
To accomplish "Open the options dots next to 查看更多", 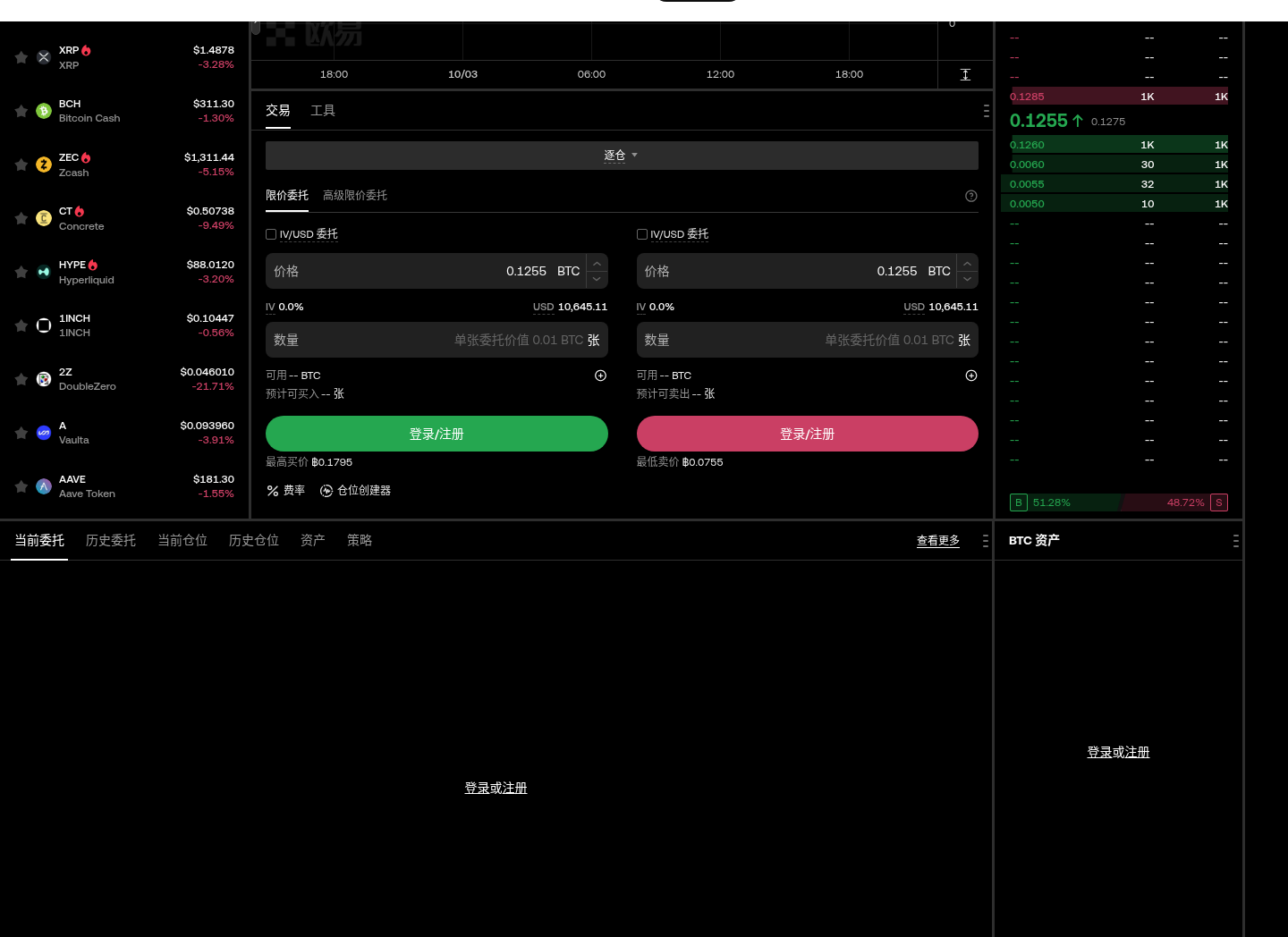I will pyautogui.click(x=986, y=541).
